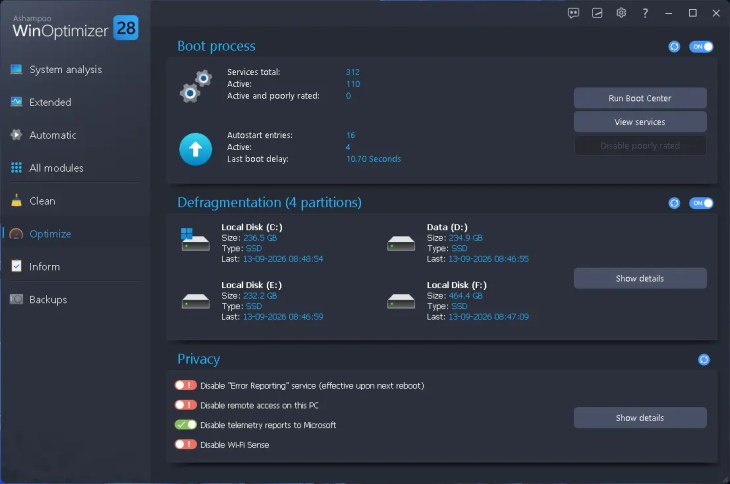The width and height of the screenshot is (730, 484).
Task: Click Boot process heading
Action: point(216,46)
